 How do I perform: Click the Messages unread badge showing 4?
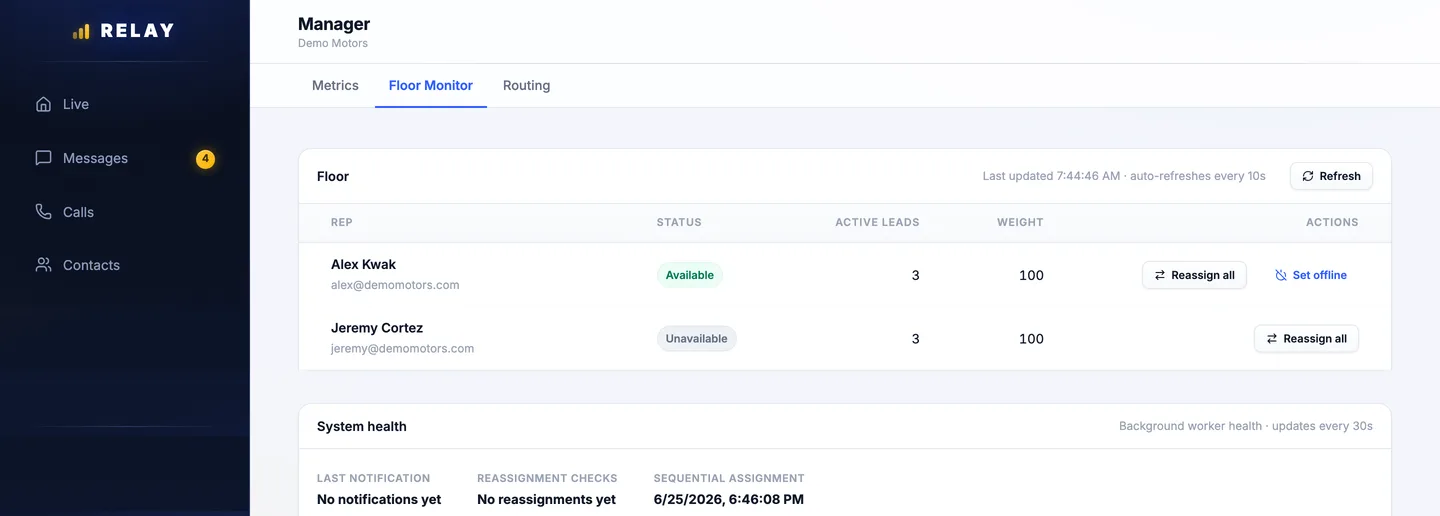pos(205,158)
